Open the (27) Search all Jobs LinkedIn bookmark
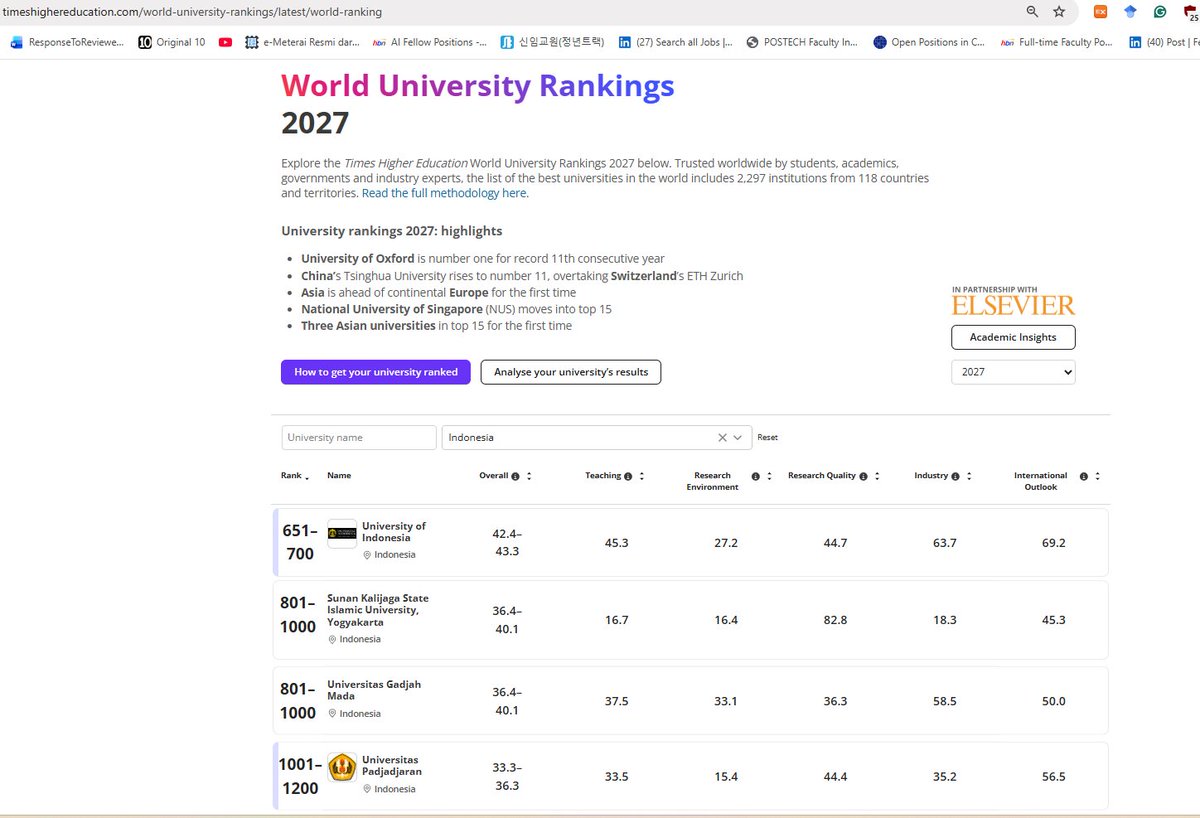Screen dimensions: 1200x818 point(675,42)
